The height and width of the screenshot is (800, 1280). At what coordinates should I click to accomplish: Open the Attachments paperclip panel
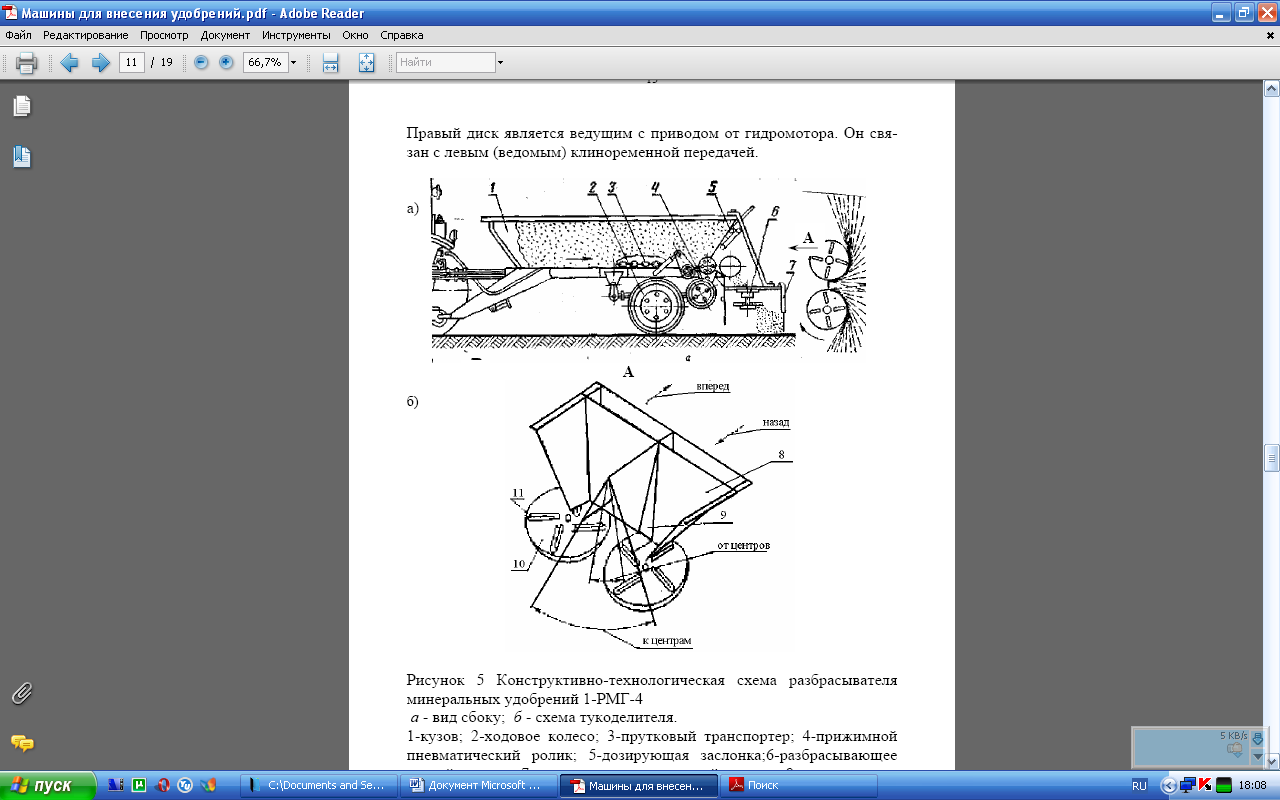click(22, 692)
